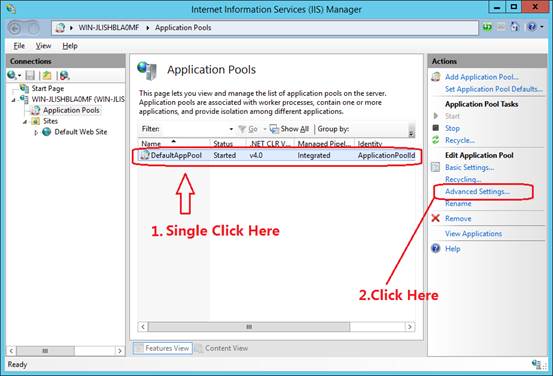The width and height of the screenshot is (553, 376).
Task: Expand the filter toolbar overflow arrow
Action: 411,133
